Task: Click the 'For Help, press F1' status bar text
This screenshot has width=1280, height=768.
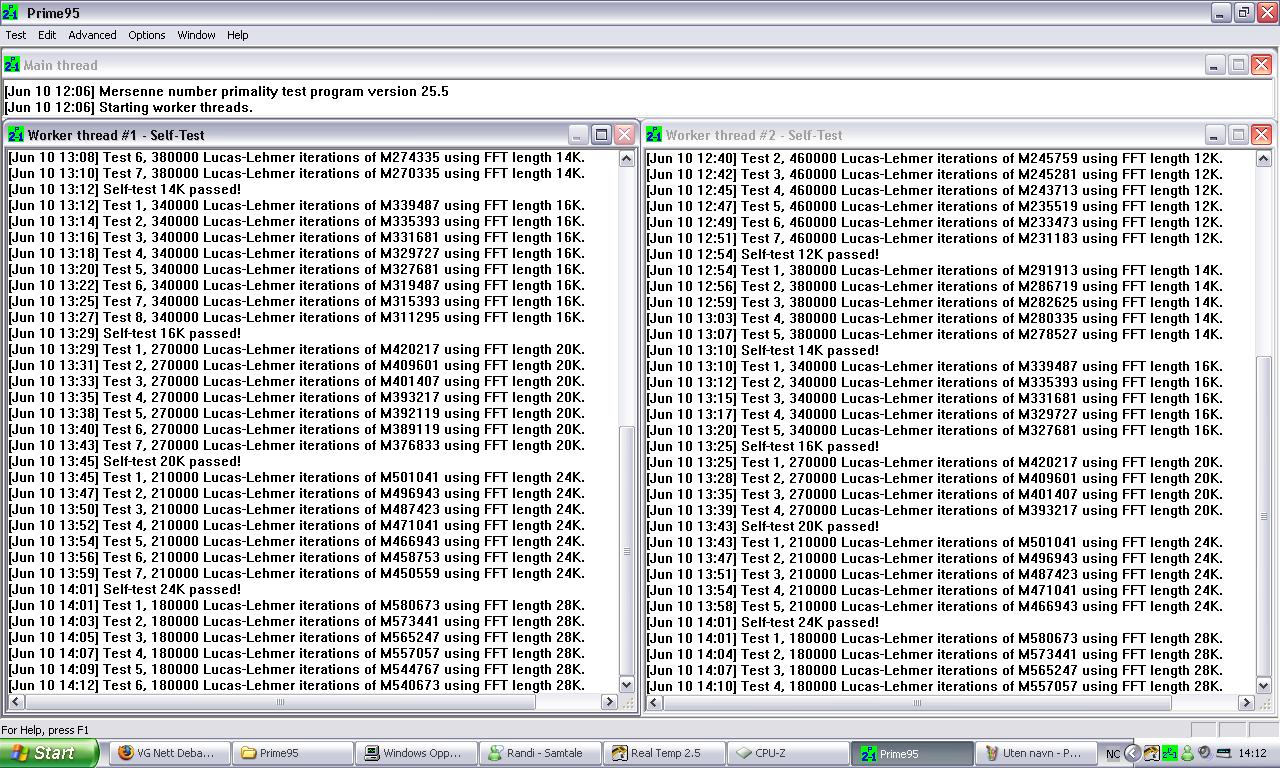Action: [x=45, y=730]
